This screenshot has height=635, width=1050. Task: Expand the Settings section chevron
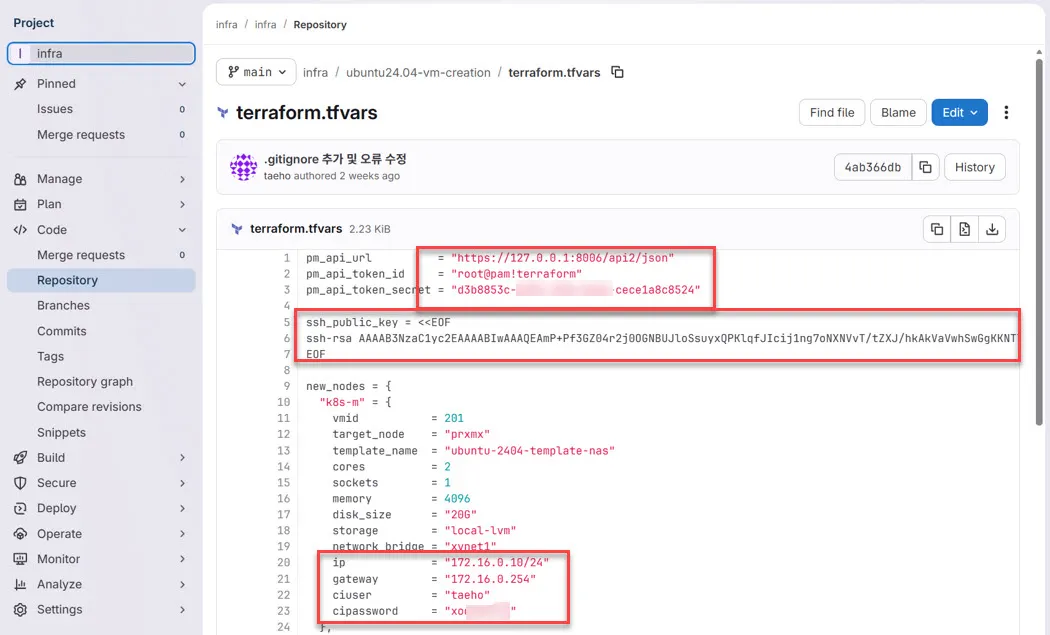point(182,610)
